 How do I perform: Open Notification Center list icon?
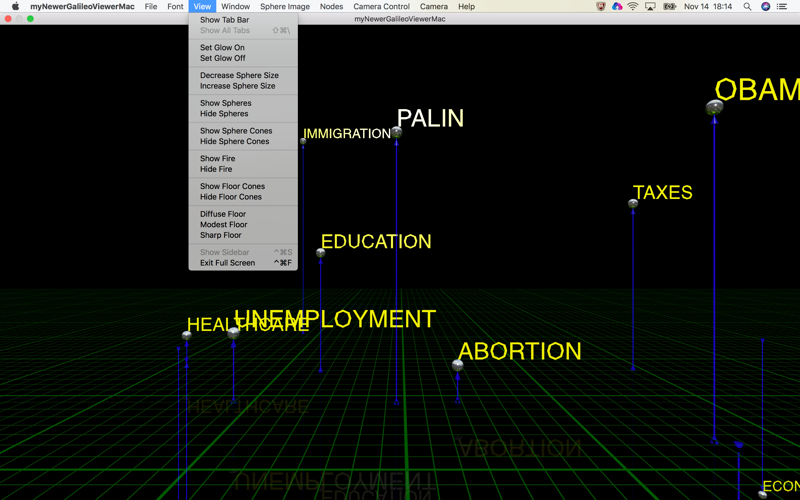(x=782, y=6)
